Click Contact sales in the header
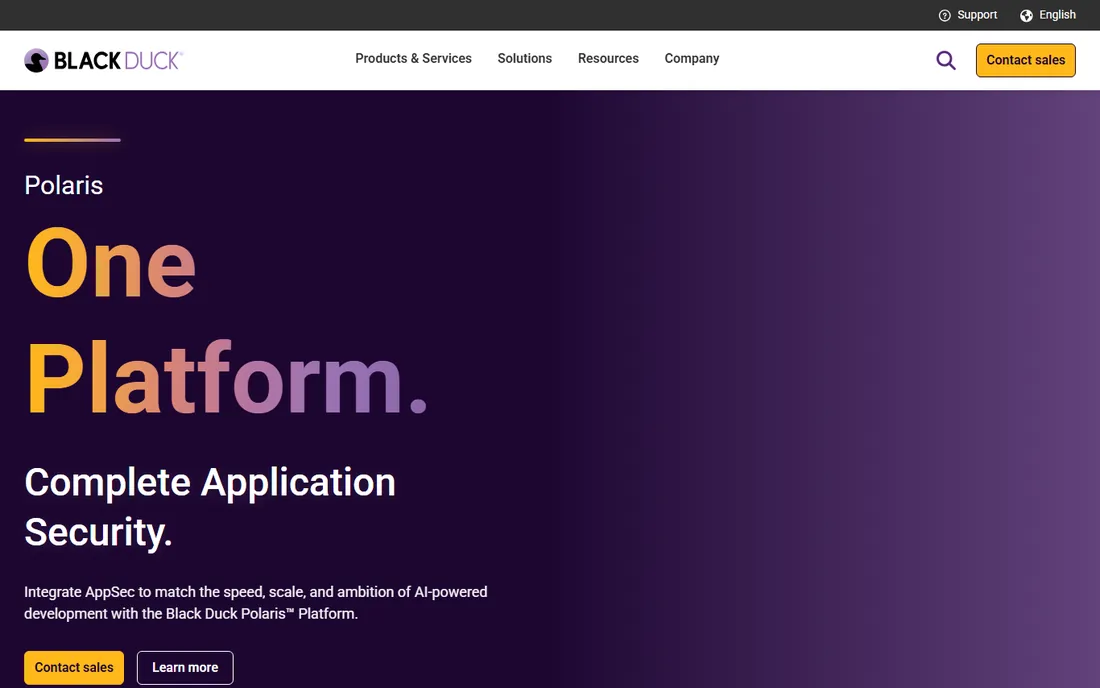The height and width of the screenshot is (688, 1100). [1025, 60]
